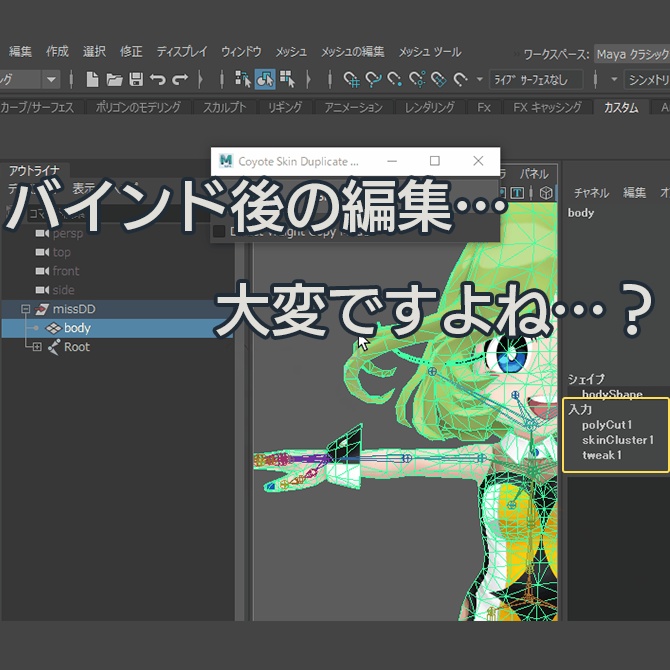Screen dimensions: 670x670
Task: Open the メッシュの編集 menu
Action: [353, 52]
